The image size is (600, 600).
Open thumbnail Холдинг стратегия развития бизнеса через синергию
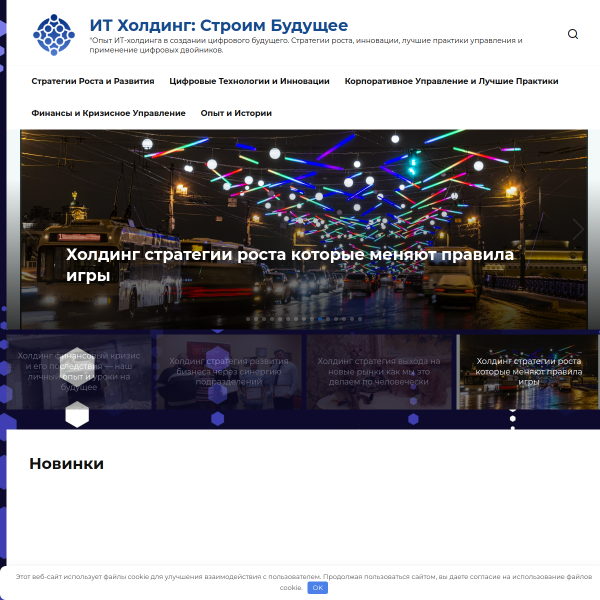tap(229, 372)
